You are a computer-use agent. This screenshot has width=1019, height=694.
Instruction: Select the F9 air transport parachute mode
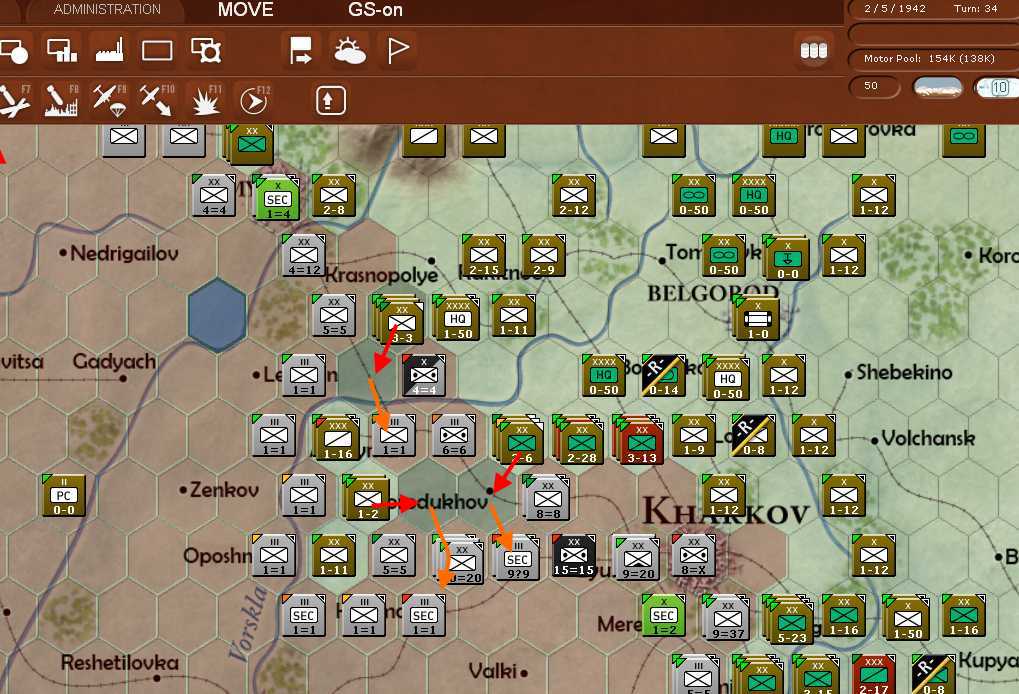pyautogui.click(x=109, y=101)
